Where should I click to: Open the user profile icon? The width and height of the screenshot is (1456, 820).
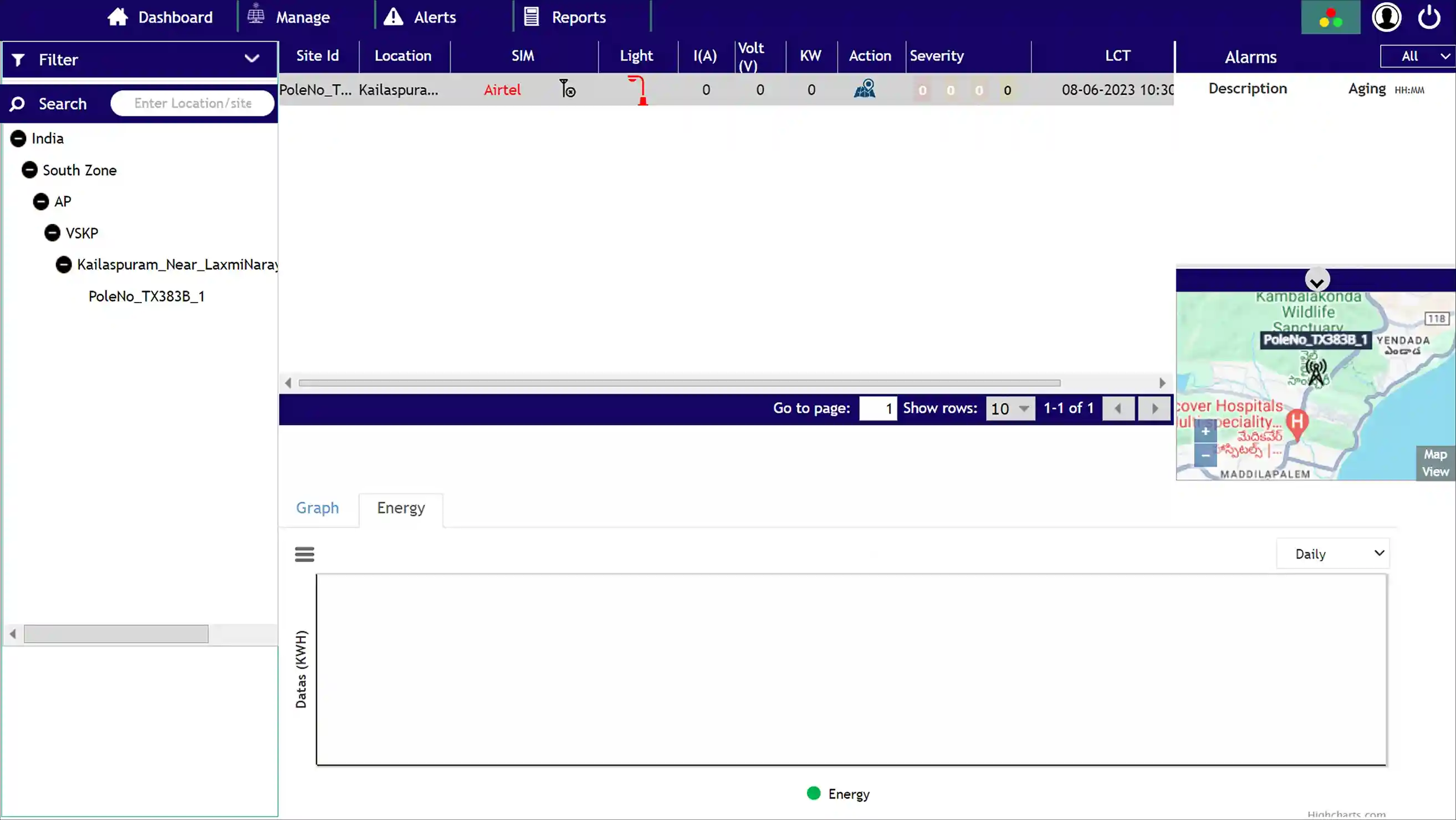(x=1386, y=18)
